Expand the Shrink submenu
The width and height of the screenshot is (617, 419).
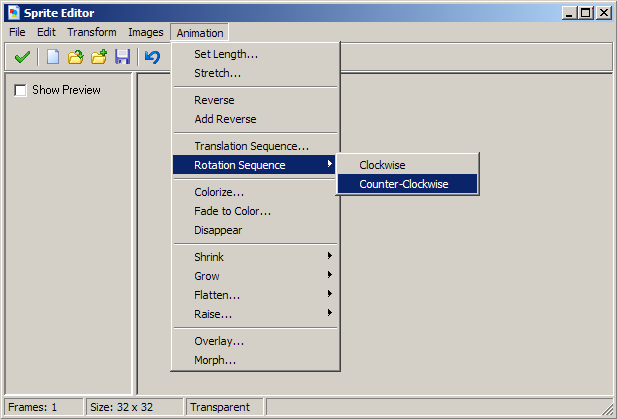point(255,257)
